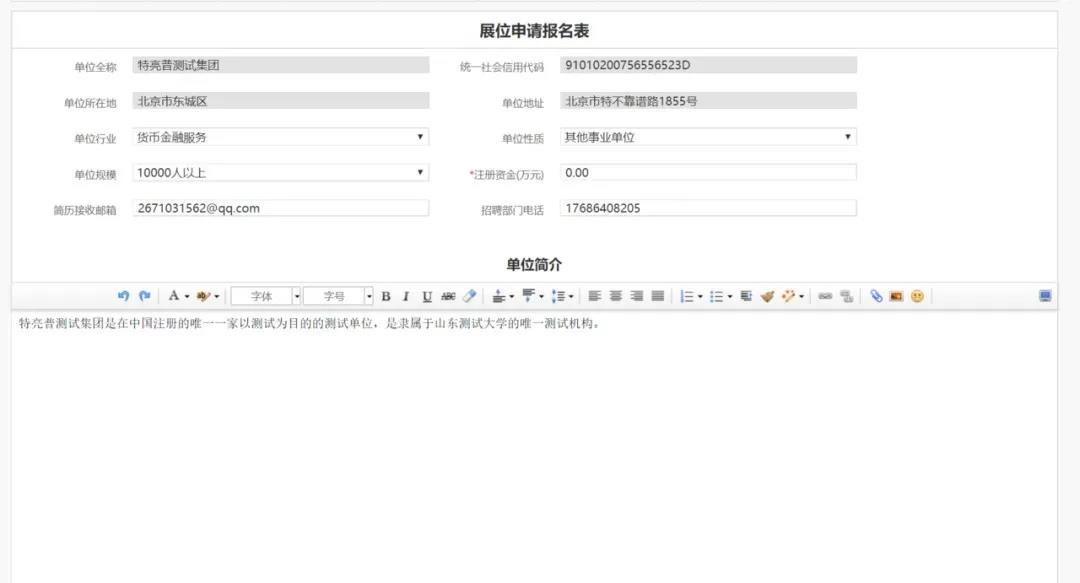Click the 注册资金 input field

[708, 173]
